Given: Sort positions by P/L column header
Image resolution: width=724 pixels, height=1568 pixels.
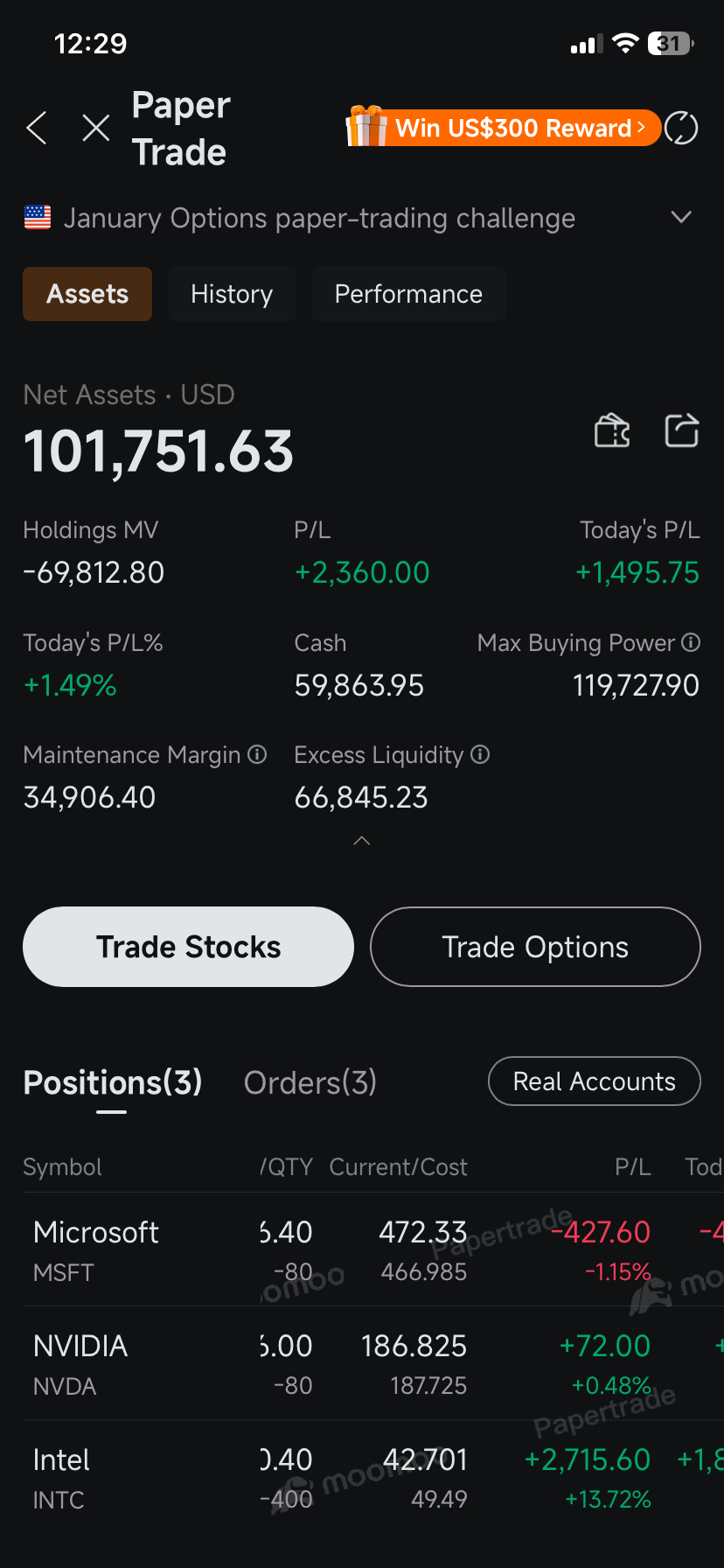Looking at the screenshot, I should [x=632, y=1167].
